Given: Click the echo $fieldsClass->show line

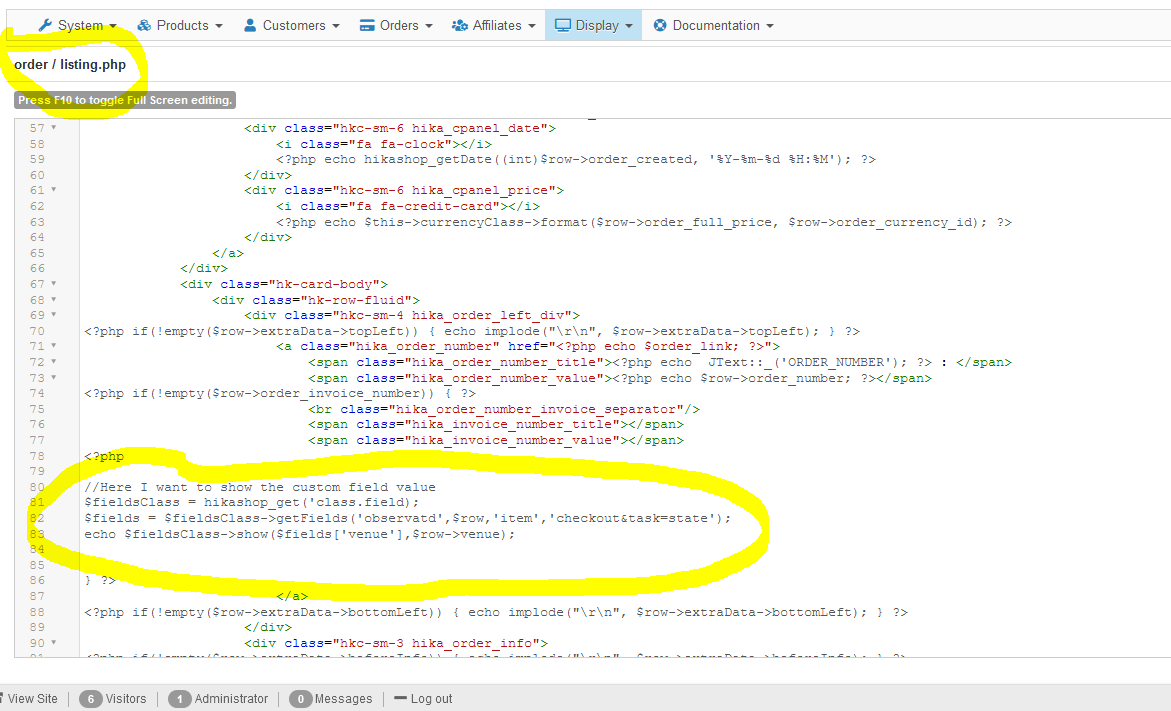Looking at the screenshot, I should tap(299, 534).
